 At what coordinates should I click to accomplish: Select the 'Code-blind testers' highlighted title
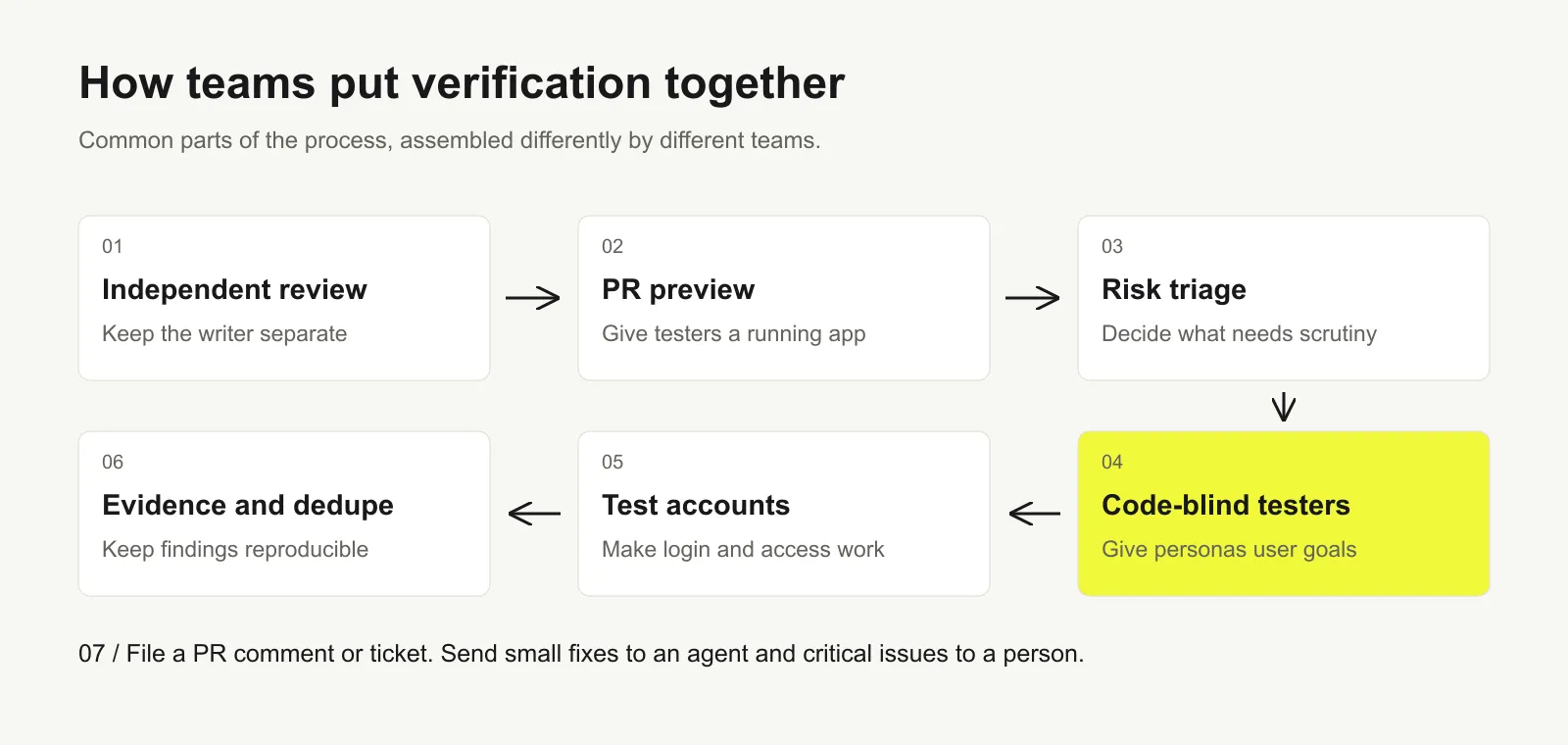click(1226, 505)
